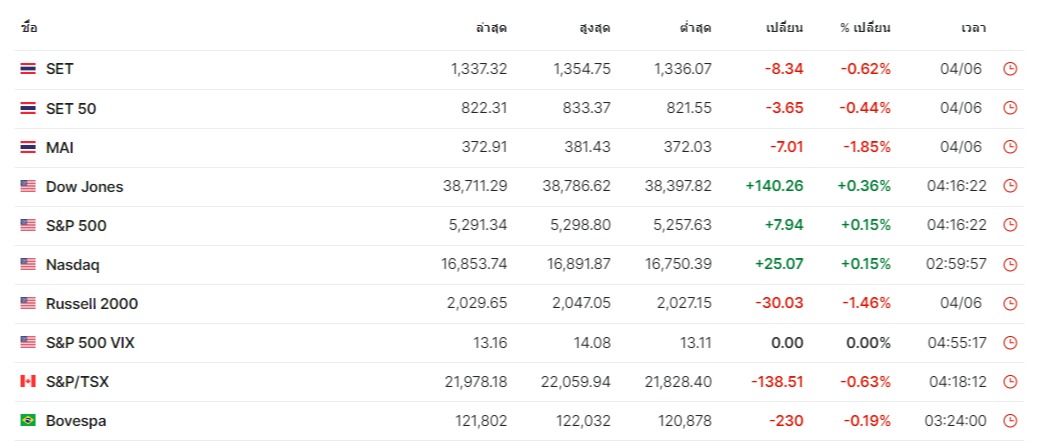Sort by the % เปลี่ยน column header
The image size is (1044, 443).
(x=865, y=28)
